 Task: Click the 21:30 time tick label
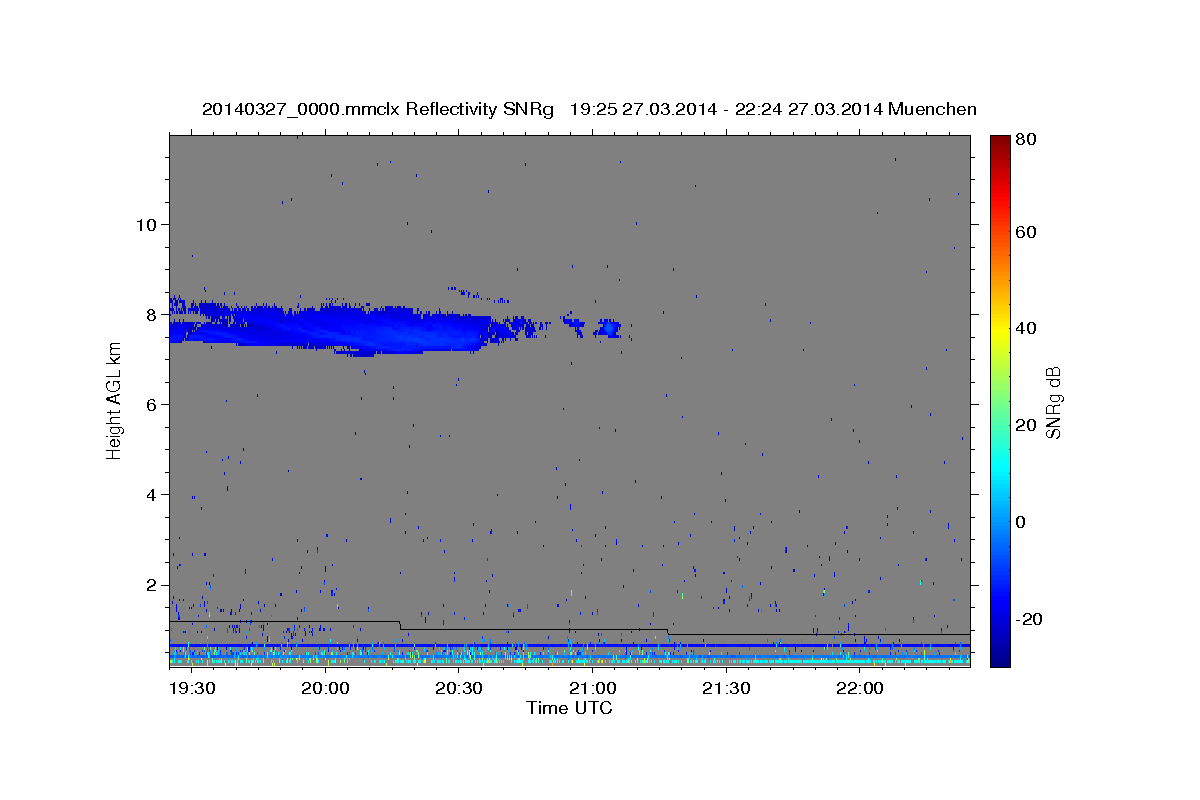(x=726, y=689)
